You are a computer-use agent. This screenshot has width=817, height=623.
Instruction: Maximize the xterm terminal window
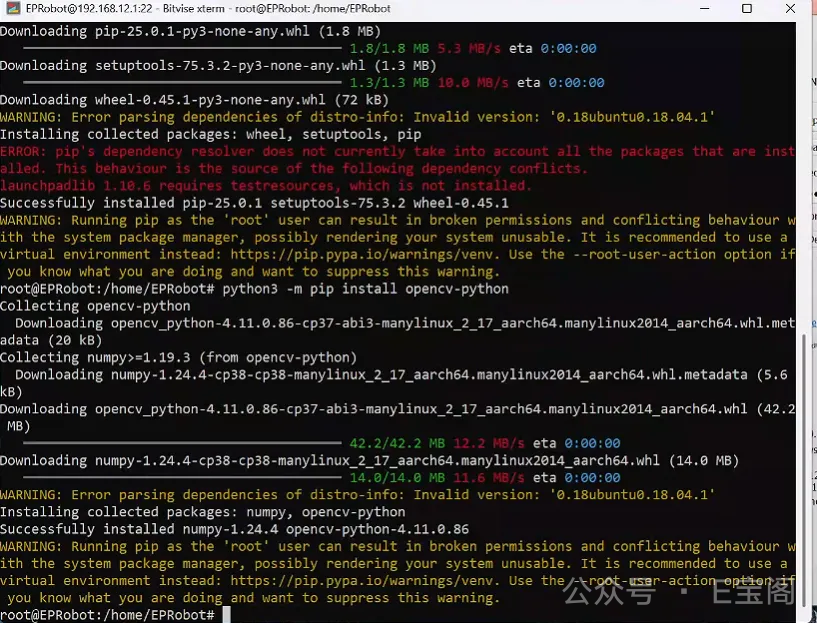747,9
